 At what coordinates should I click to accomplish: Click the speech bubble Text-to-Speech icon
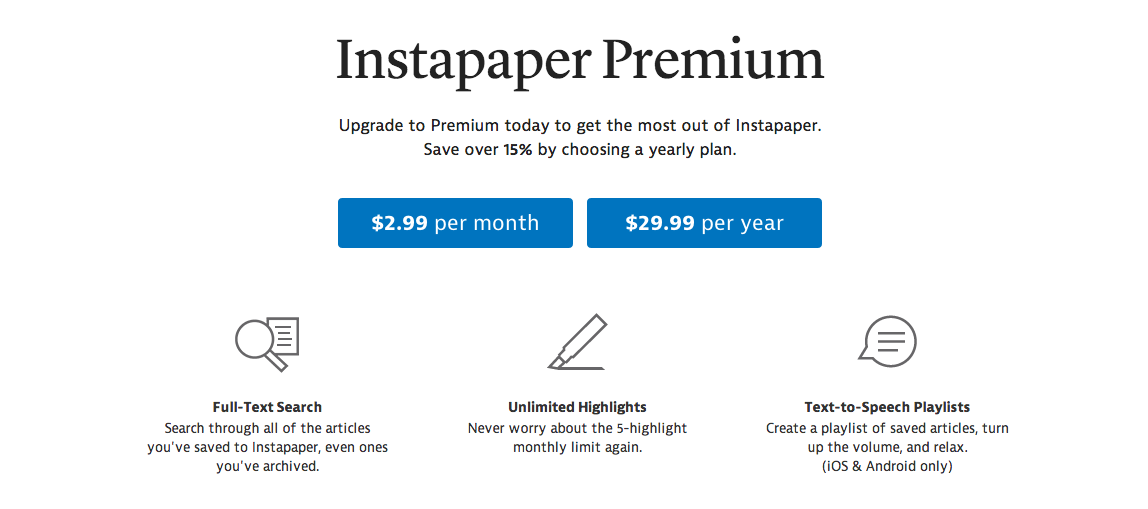887,342
